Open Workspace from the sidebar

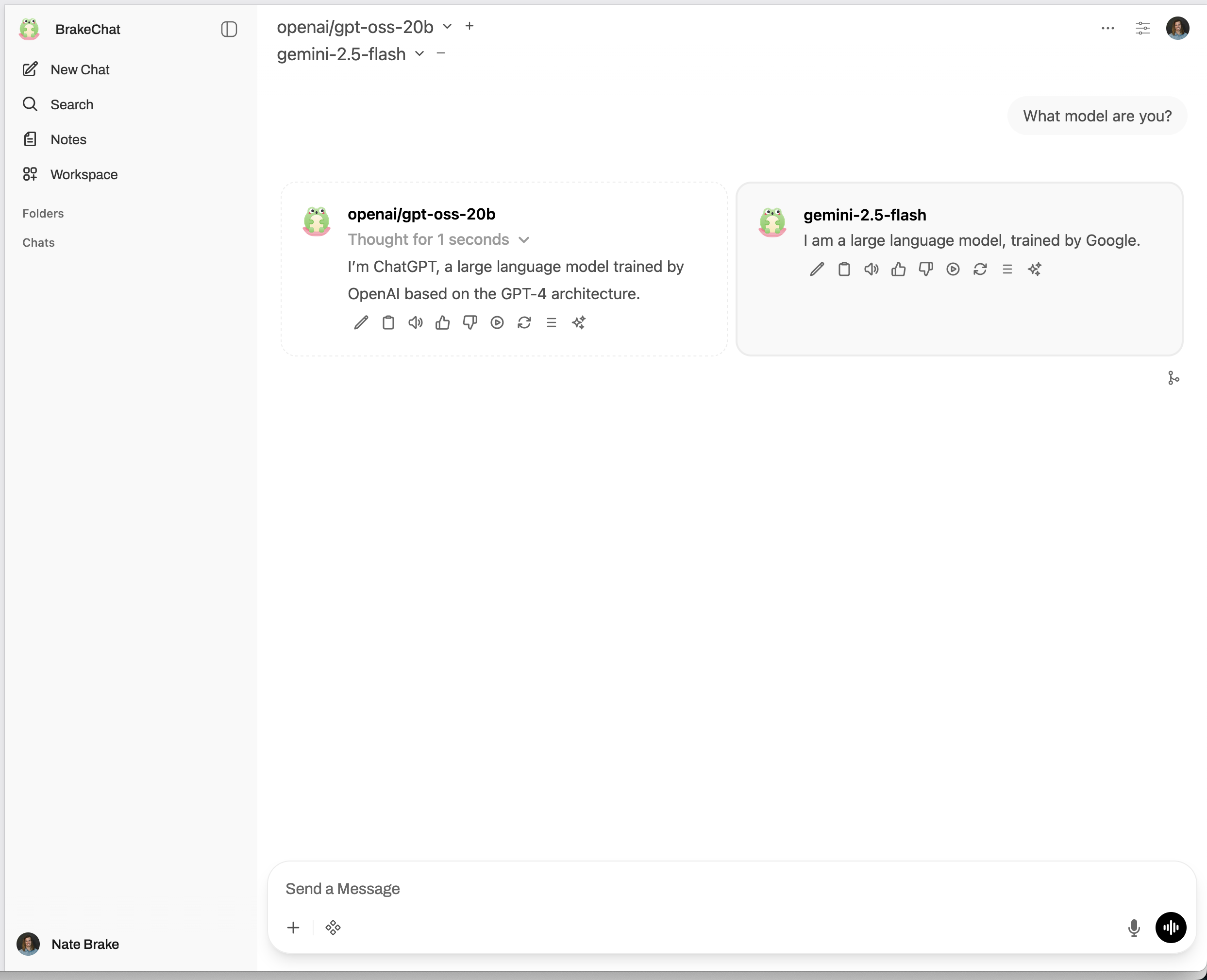[84, 174]
